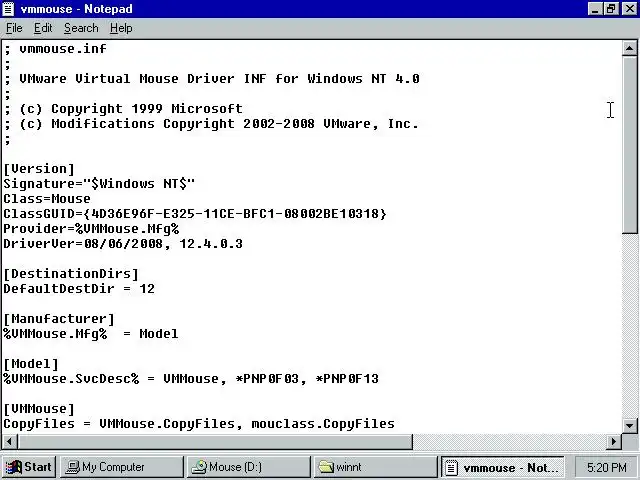This screenshot has width=640, height=480.
Task: Close the Notepad window
Action: point(629,9)
